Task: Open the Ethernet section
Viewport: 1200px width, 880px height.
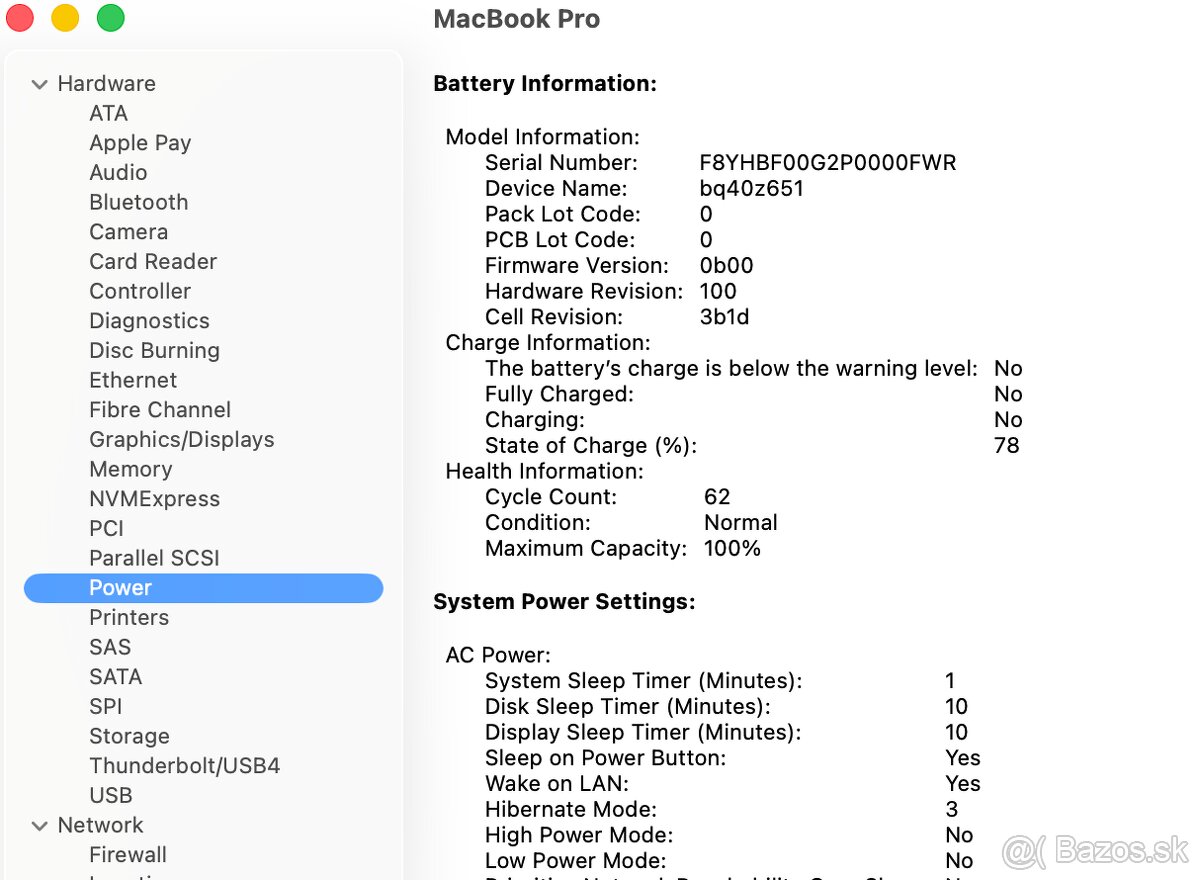Action: coord(133,380)
